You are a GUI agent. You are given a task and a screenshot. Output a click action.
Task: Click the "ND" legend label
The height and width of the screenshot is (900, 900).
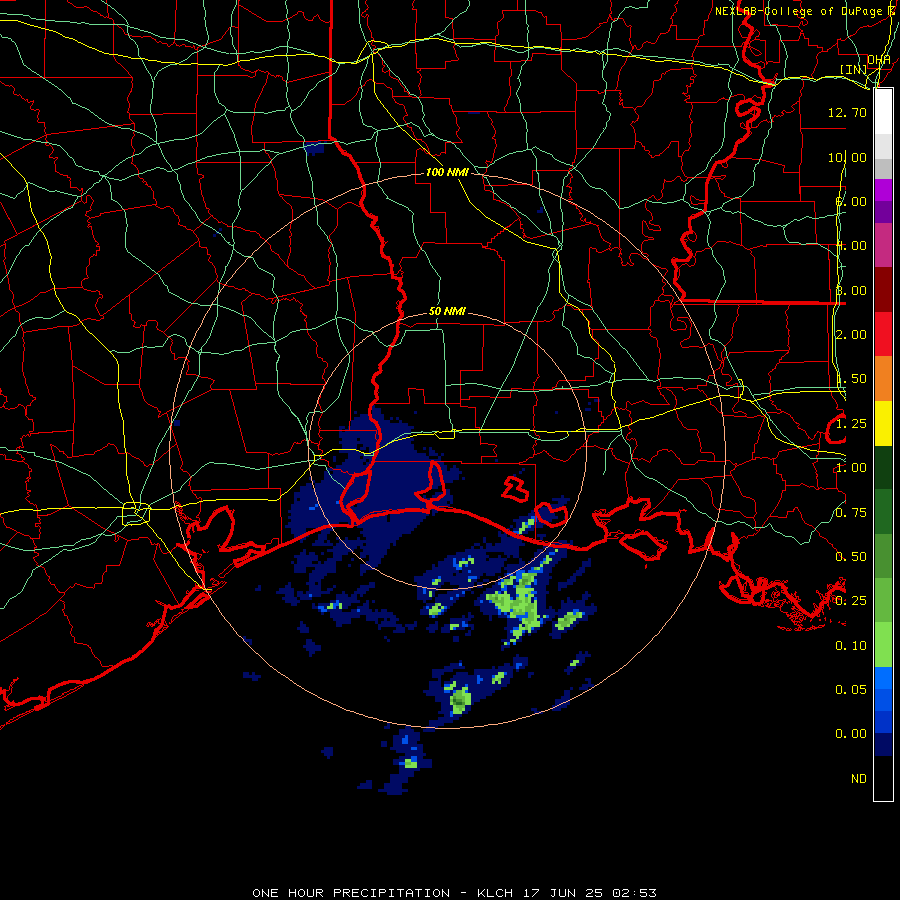pos(859,778)
